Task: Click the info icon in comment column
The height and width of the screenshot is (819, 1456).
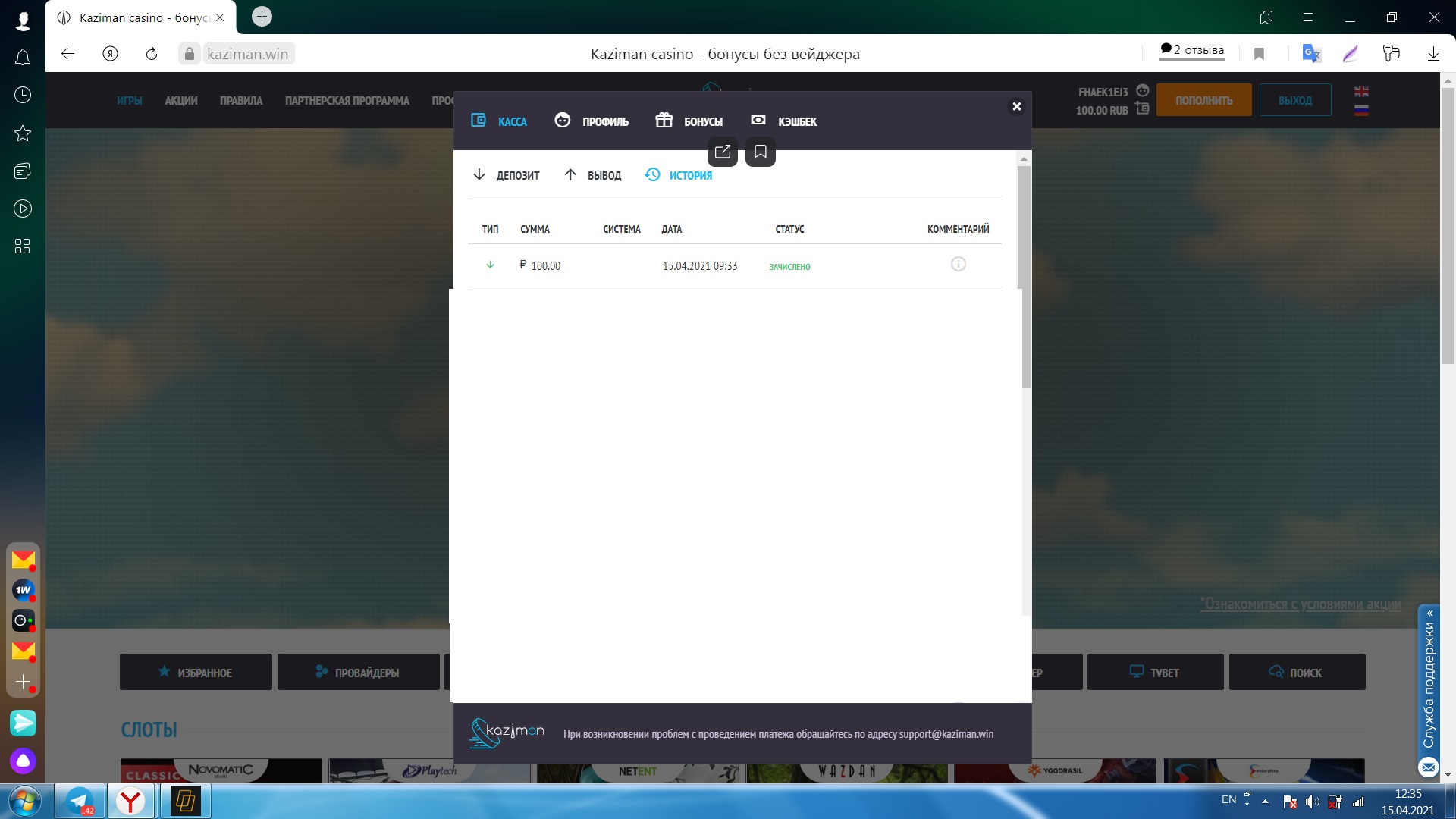Action: (x=958, y=265)
